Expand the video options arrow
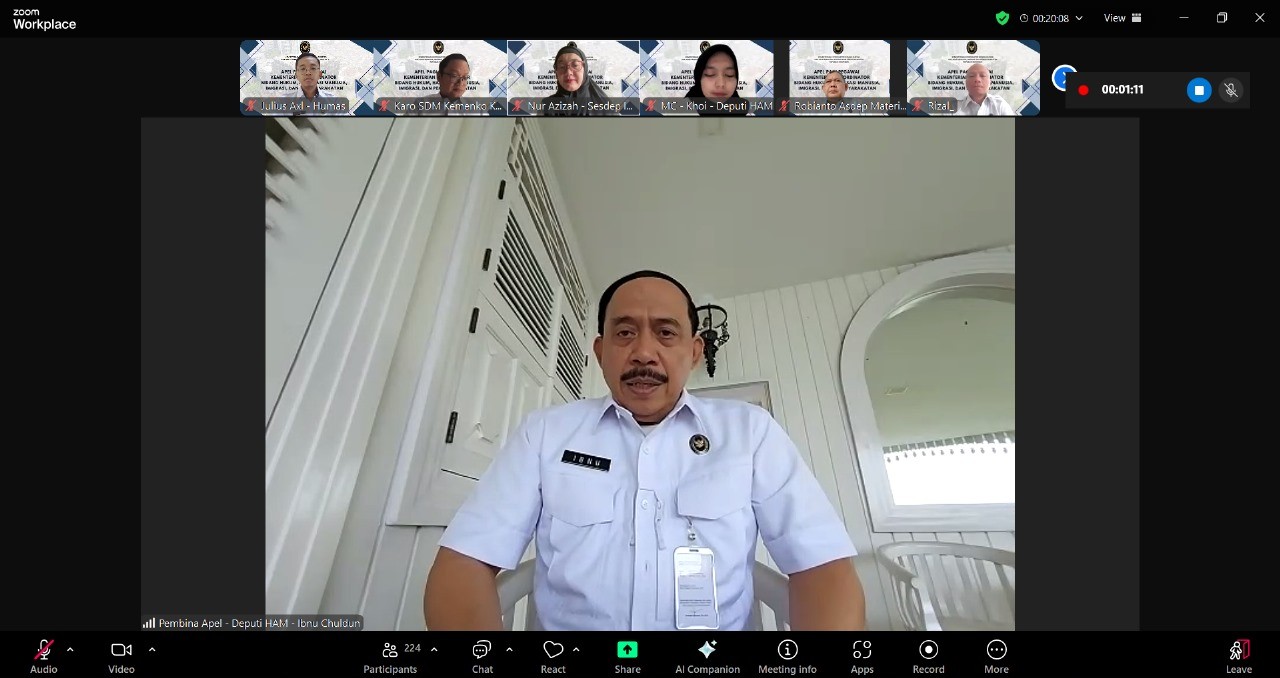The width and height of the screenshot is (1280, 678). (152, 650)
